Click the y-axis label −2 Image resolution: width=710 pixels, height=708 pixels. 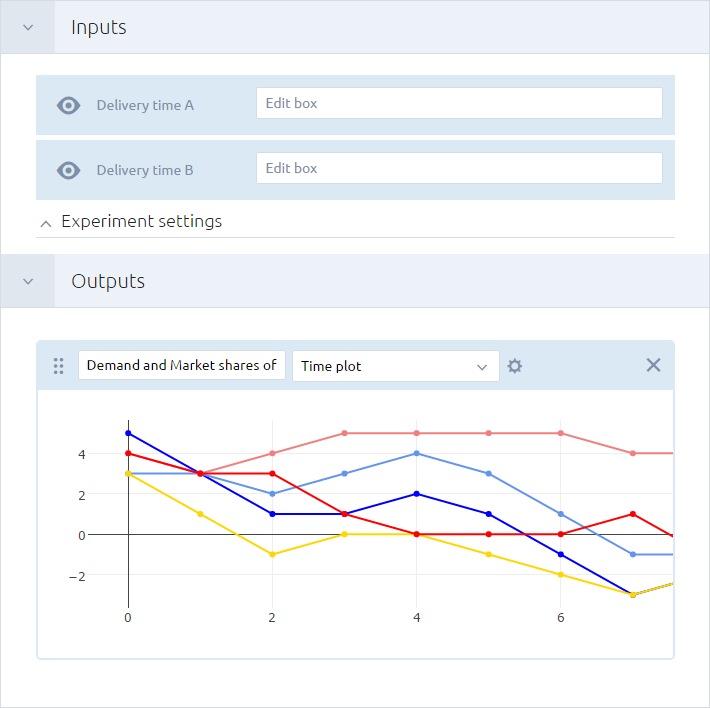(x=77, y=576)
